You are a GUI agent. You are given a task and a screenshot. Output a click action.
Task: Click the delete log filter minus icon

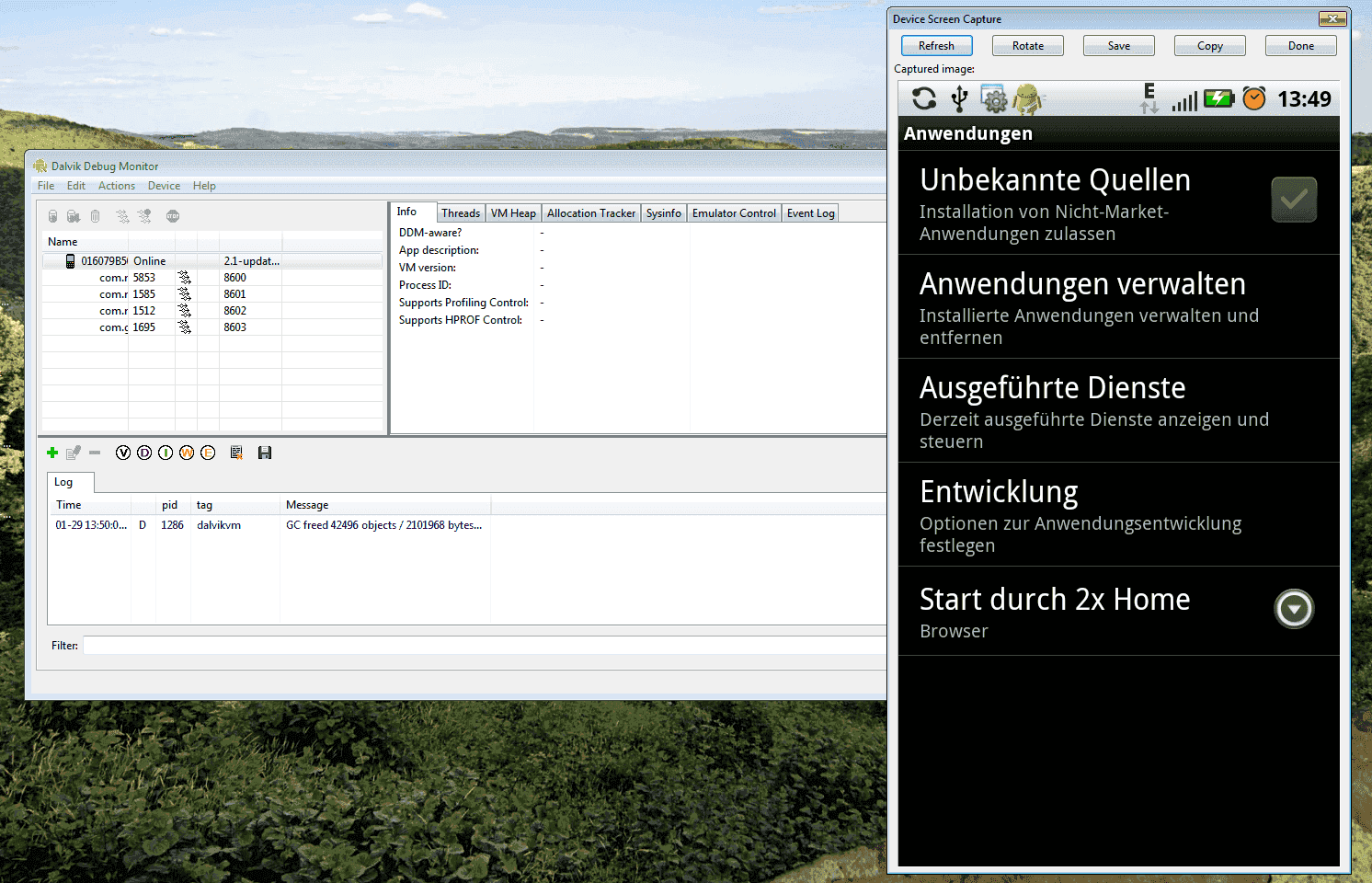tap(95, 453)
